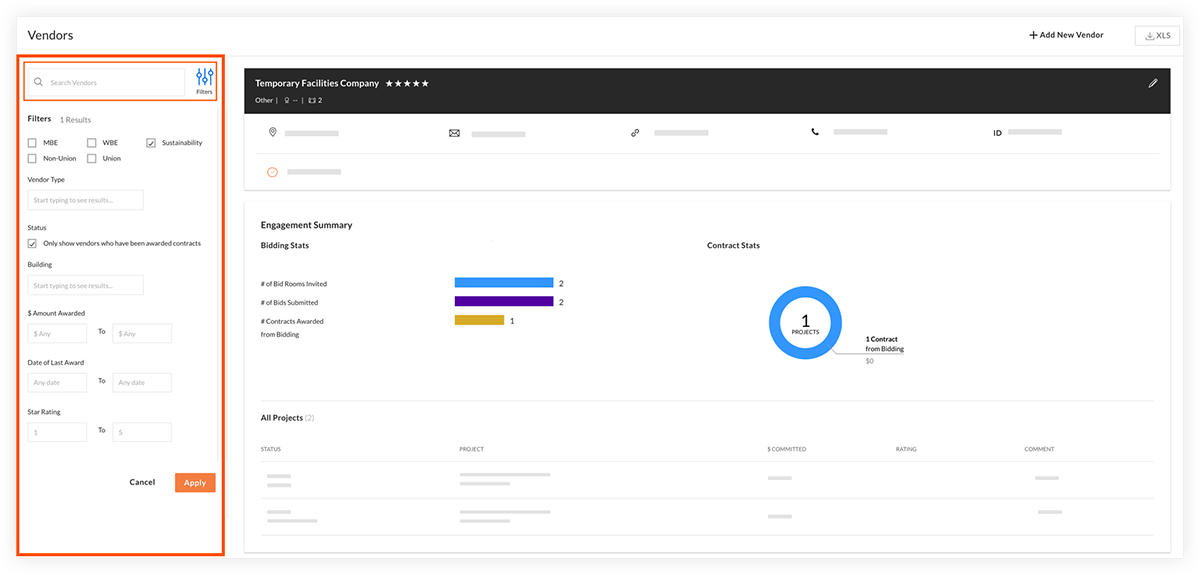Click the blue Bid Rooms Invited bar
The height and width of the screenshot is (575, 1200).
pos(504,283)
